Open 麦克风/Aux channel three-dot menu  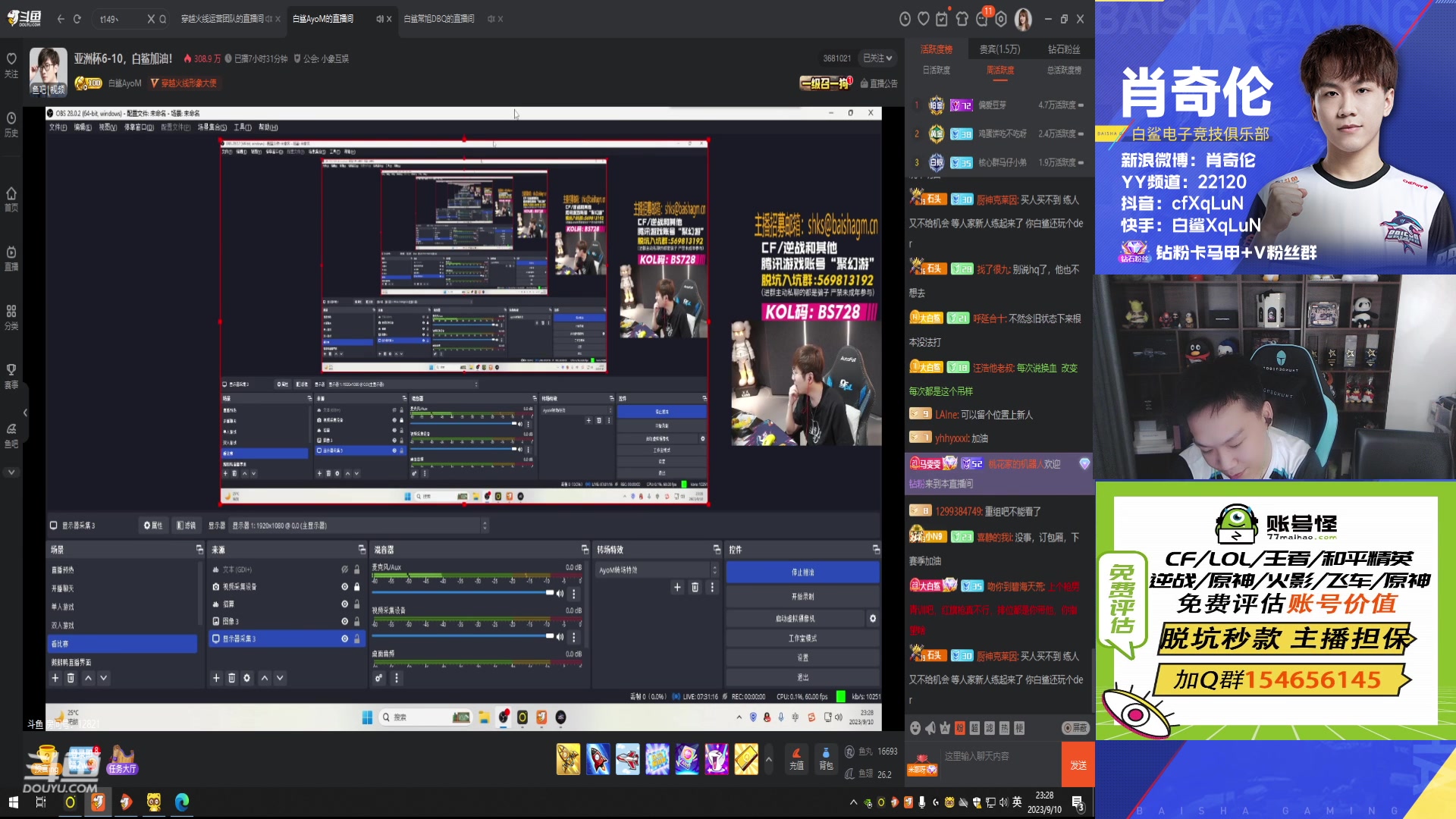[x=574, y=594]
